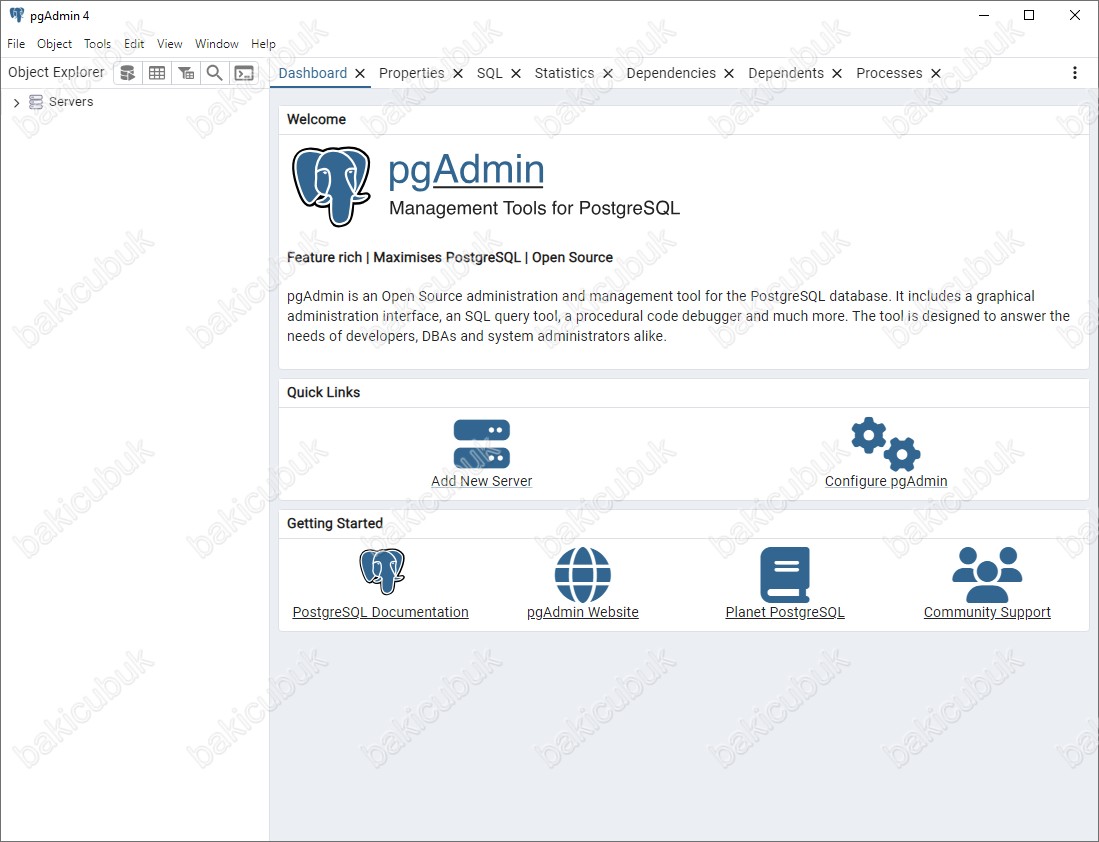
Task: Open the View menu
Action: [170, 43]
